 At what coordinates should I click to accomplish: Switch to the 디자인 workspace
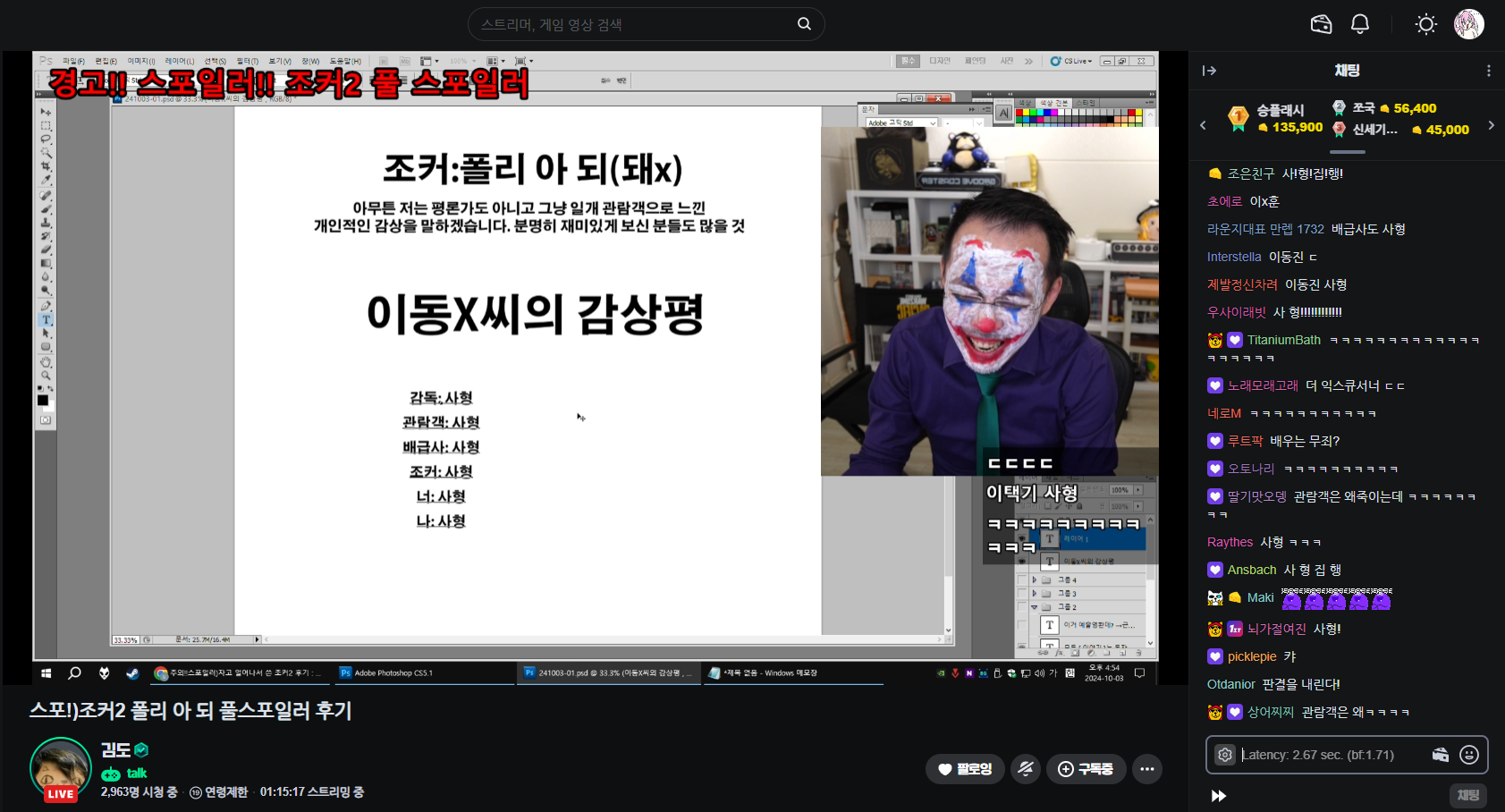click(x=940, y=61)
